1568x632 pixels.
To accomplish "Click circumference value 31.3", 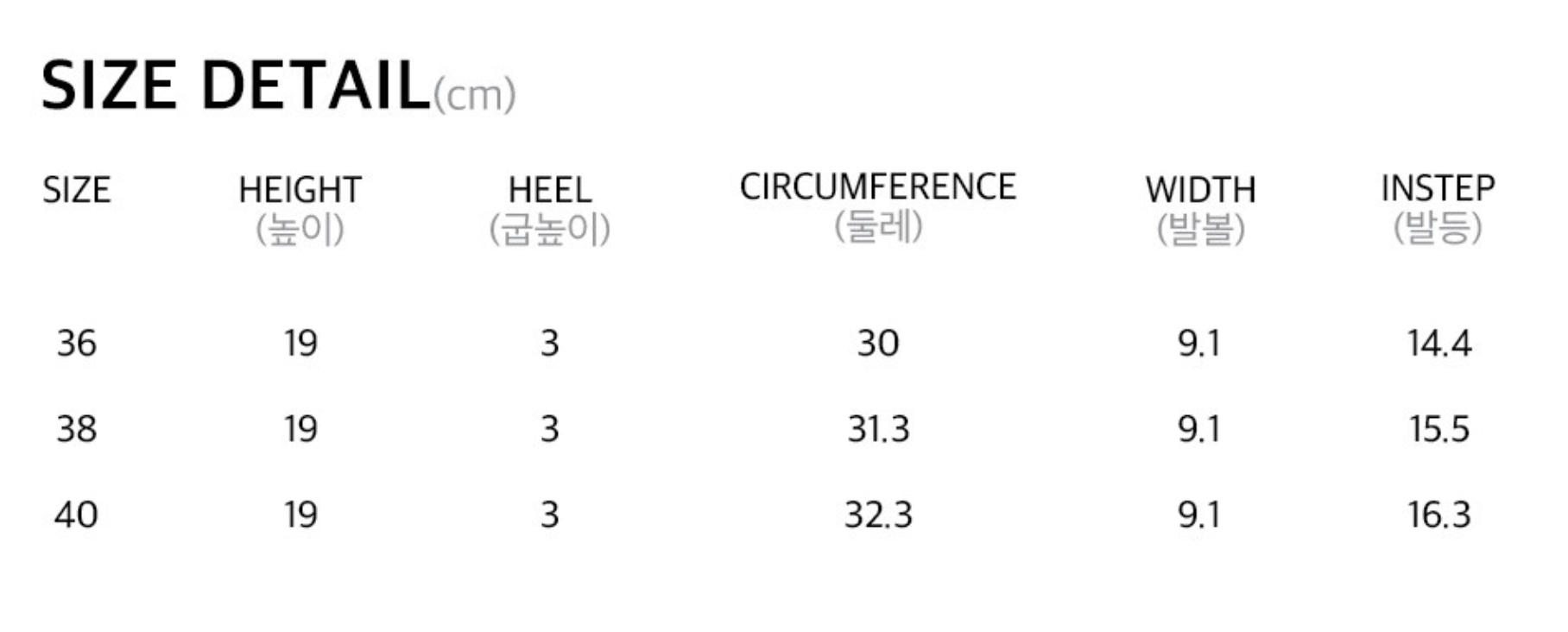I will pos(878,429).
